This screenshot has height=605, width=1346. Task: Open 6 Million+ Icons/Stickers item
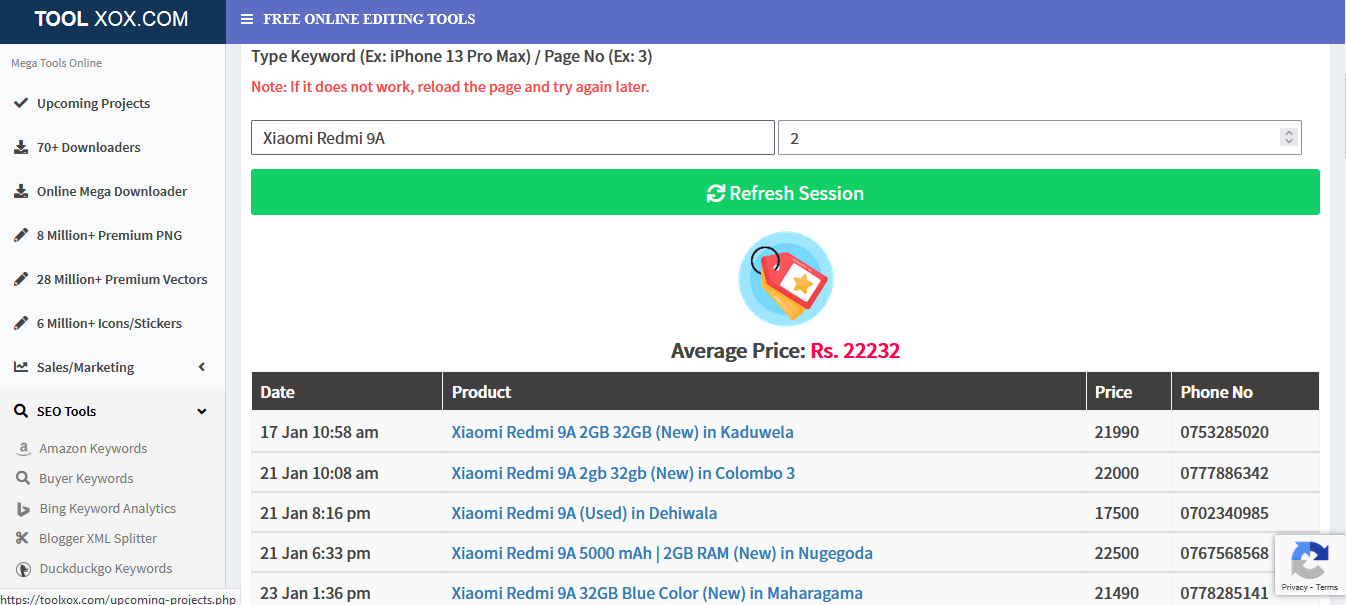click(109, 323)
